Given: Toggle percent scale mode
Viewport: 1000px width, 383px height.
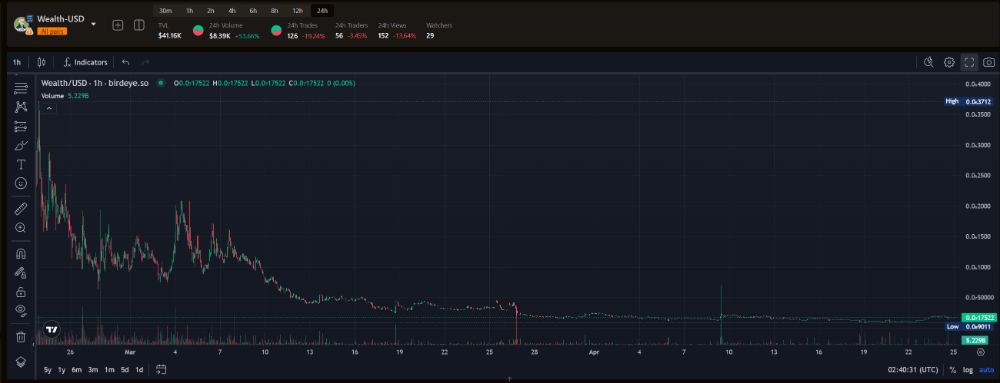Looking at the screenshot, I should point(952,370).
